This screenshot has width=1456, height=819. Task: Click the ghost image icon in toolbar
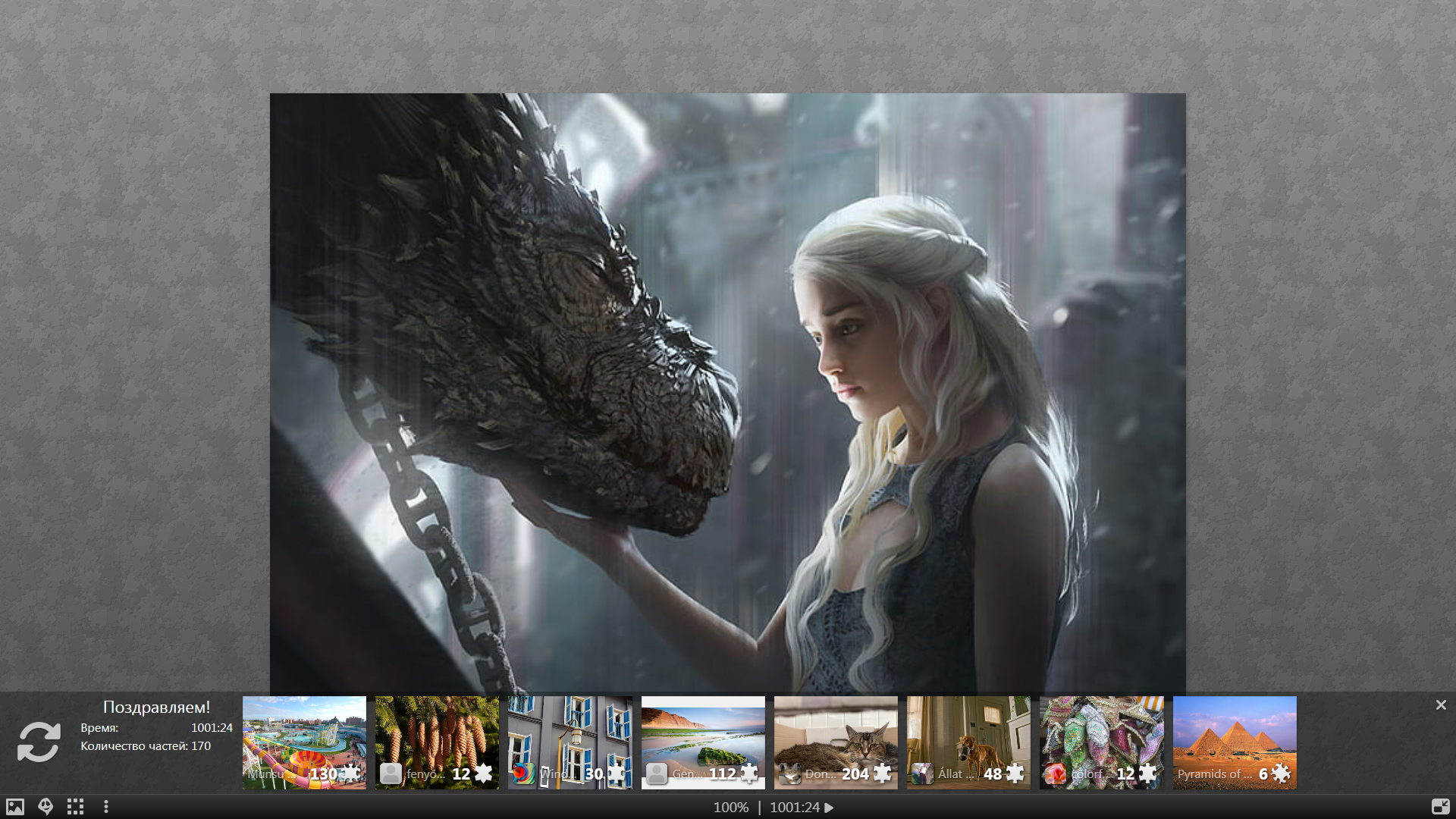pos(45,807)
